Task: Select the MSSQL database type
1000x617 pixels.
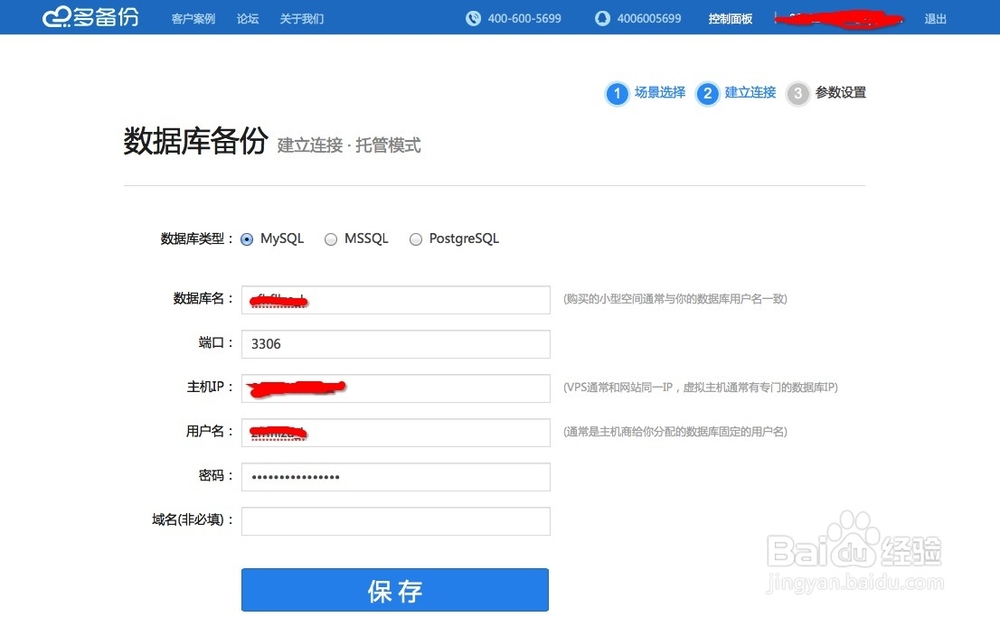Action: point(331,239)
